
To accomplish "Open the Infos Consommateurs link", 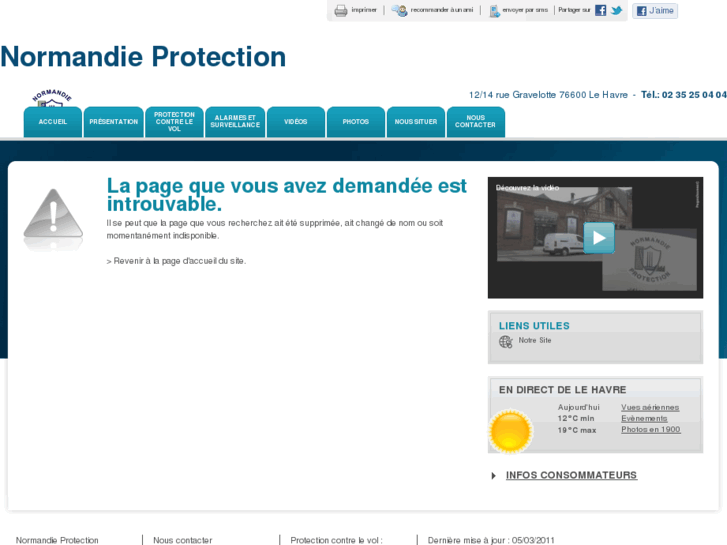I will coord(571,475).
